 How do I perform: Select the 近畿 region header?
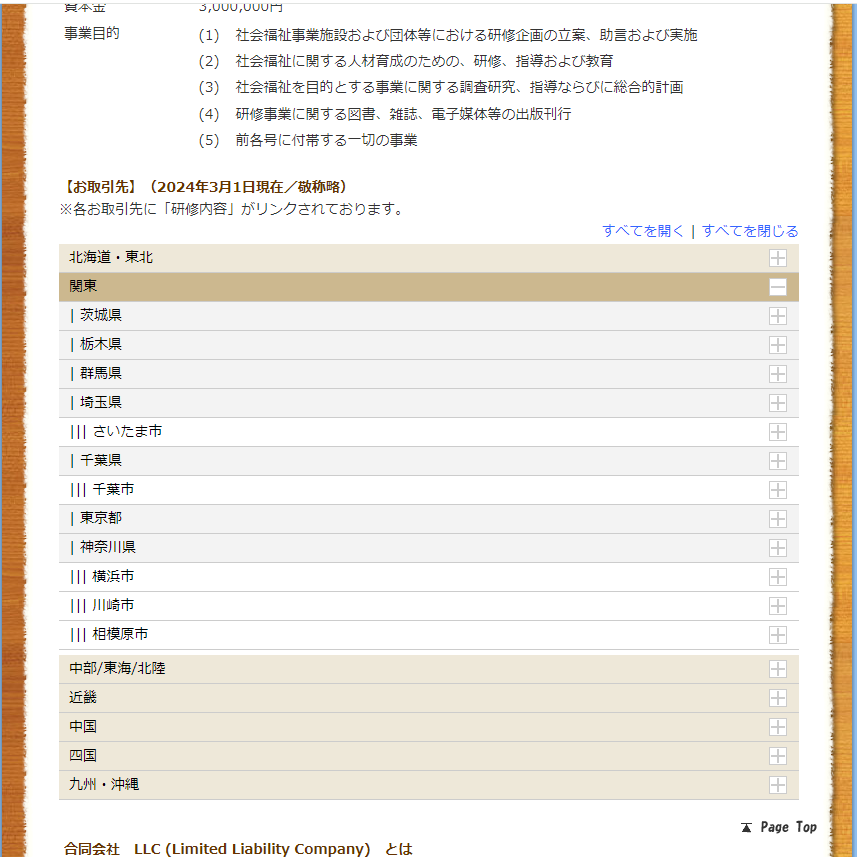(428, 698)
